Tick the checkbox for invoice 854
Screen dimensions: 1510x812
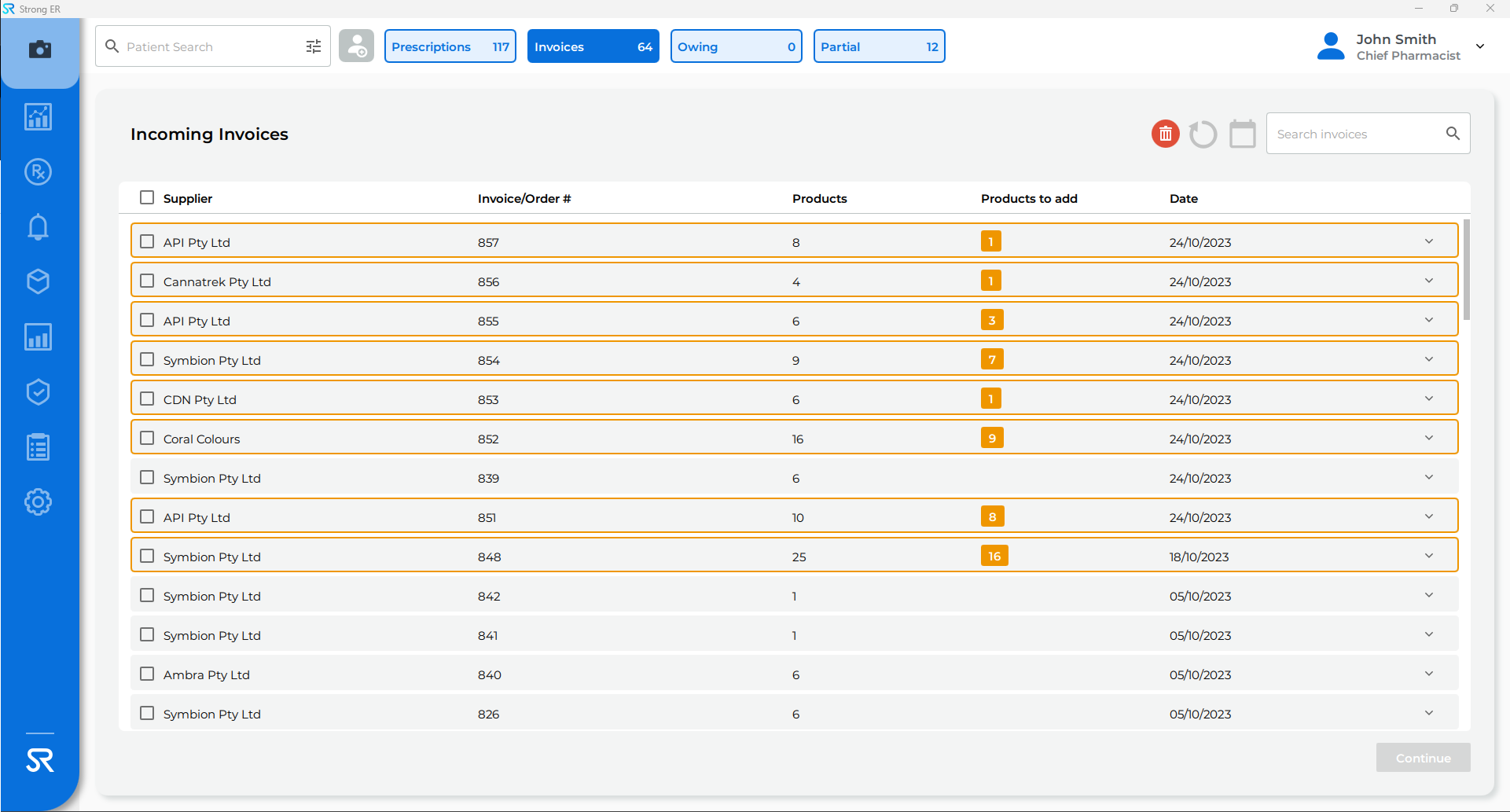coord(147,358)
